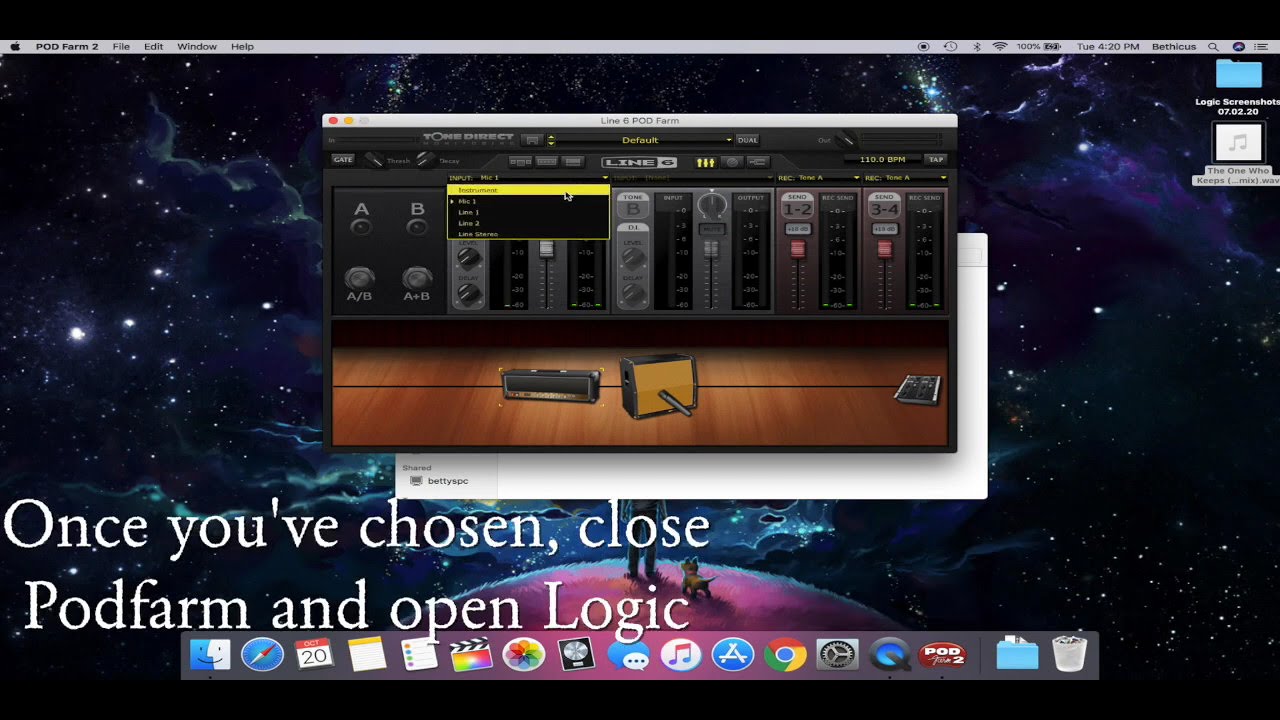
Task: Choose Mic 1 from the input list
Action: coord(528,201)
